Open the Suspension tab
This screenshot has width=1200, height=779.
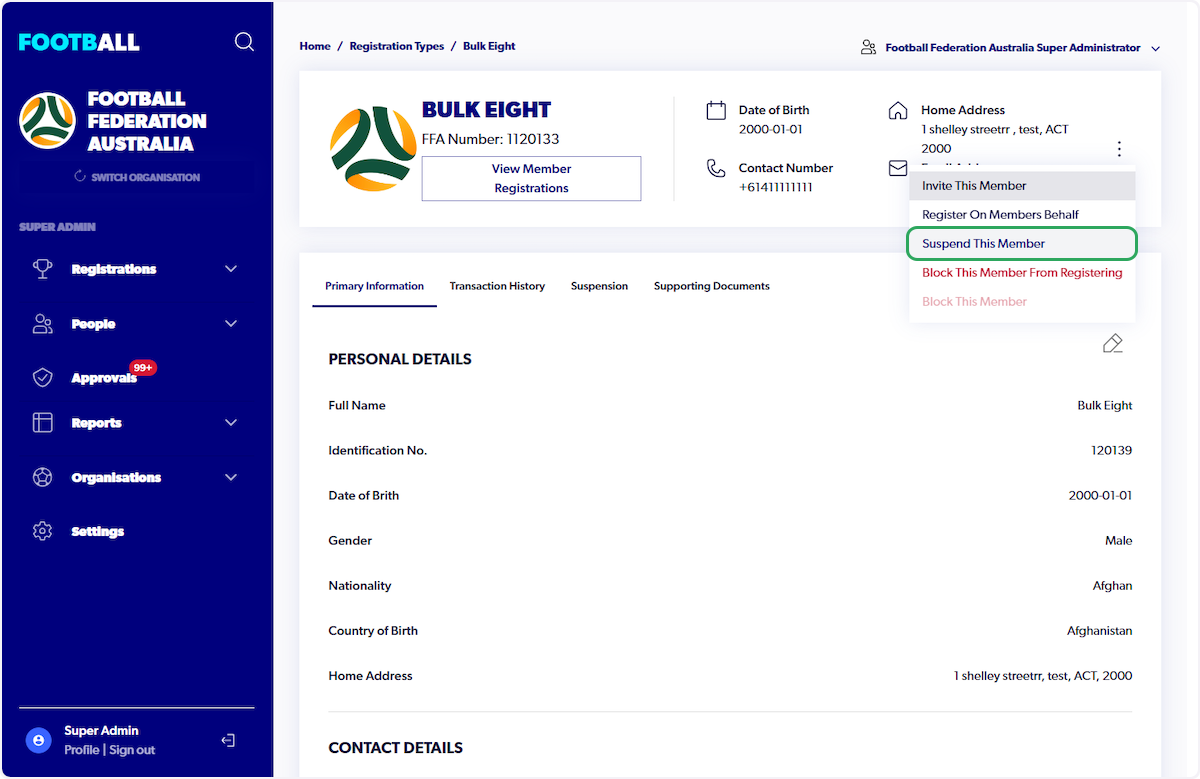coord(599,286)
